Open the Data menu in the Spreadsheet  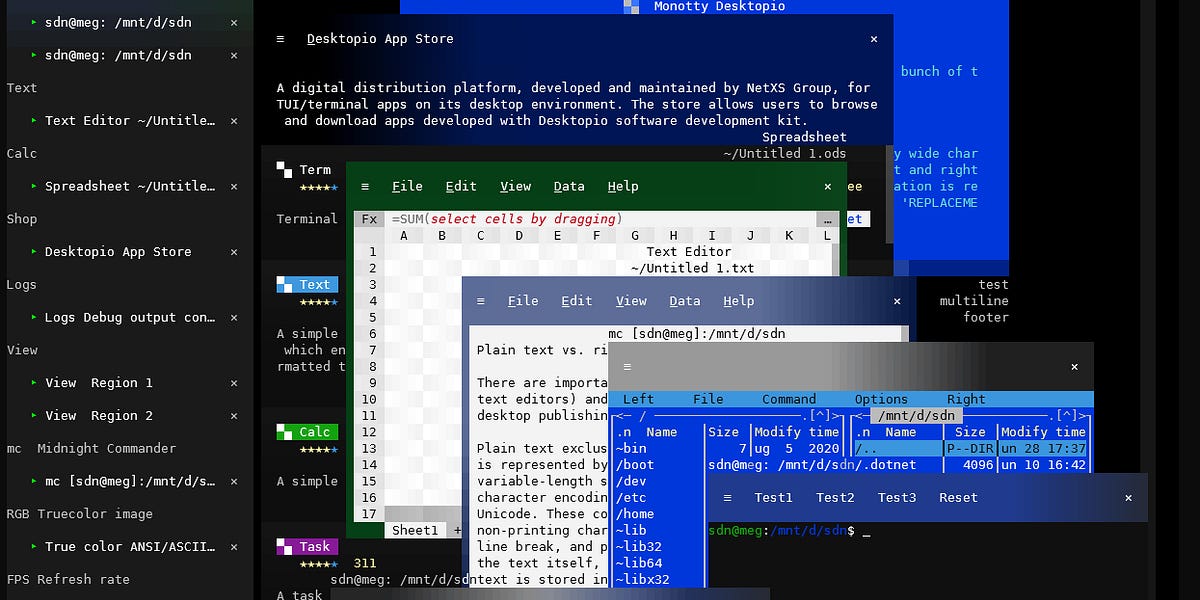[x=569, y=186]
